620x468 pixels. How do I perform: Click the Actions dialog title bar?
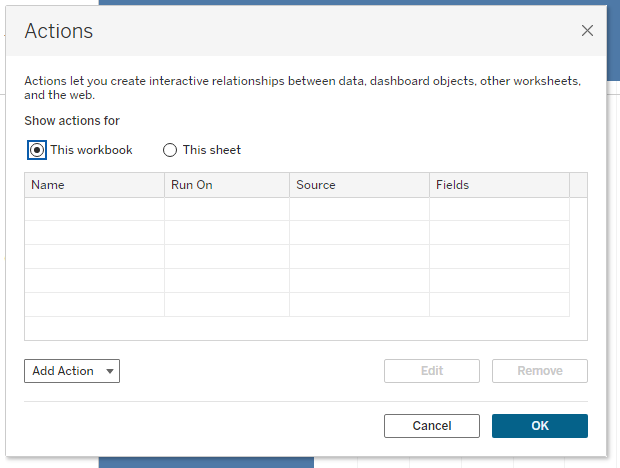306,30
